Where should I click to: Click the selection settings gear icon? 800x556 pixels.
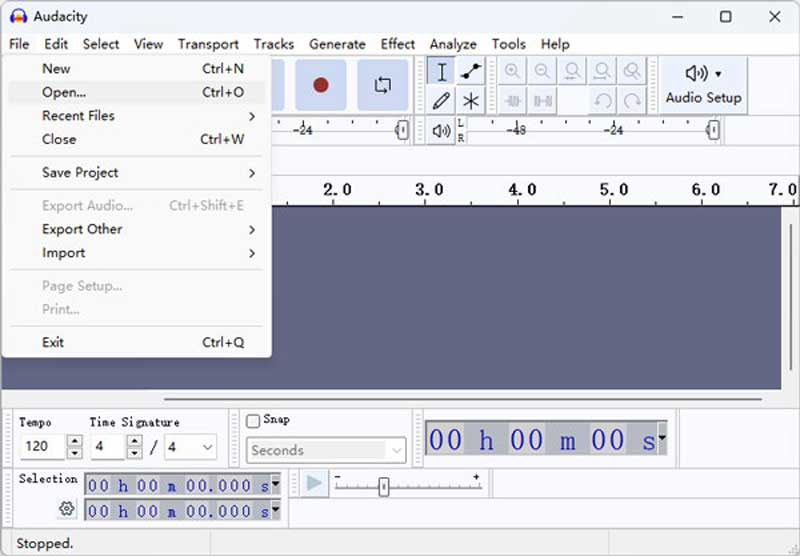click(66, 509)
